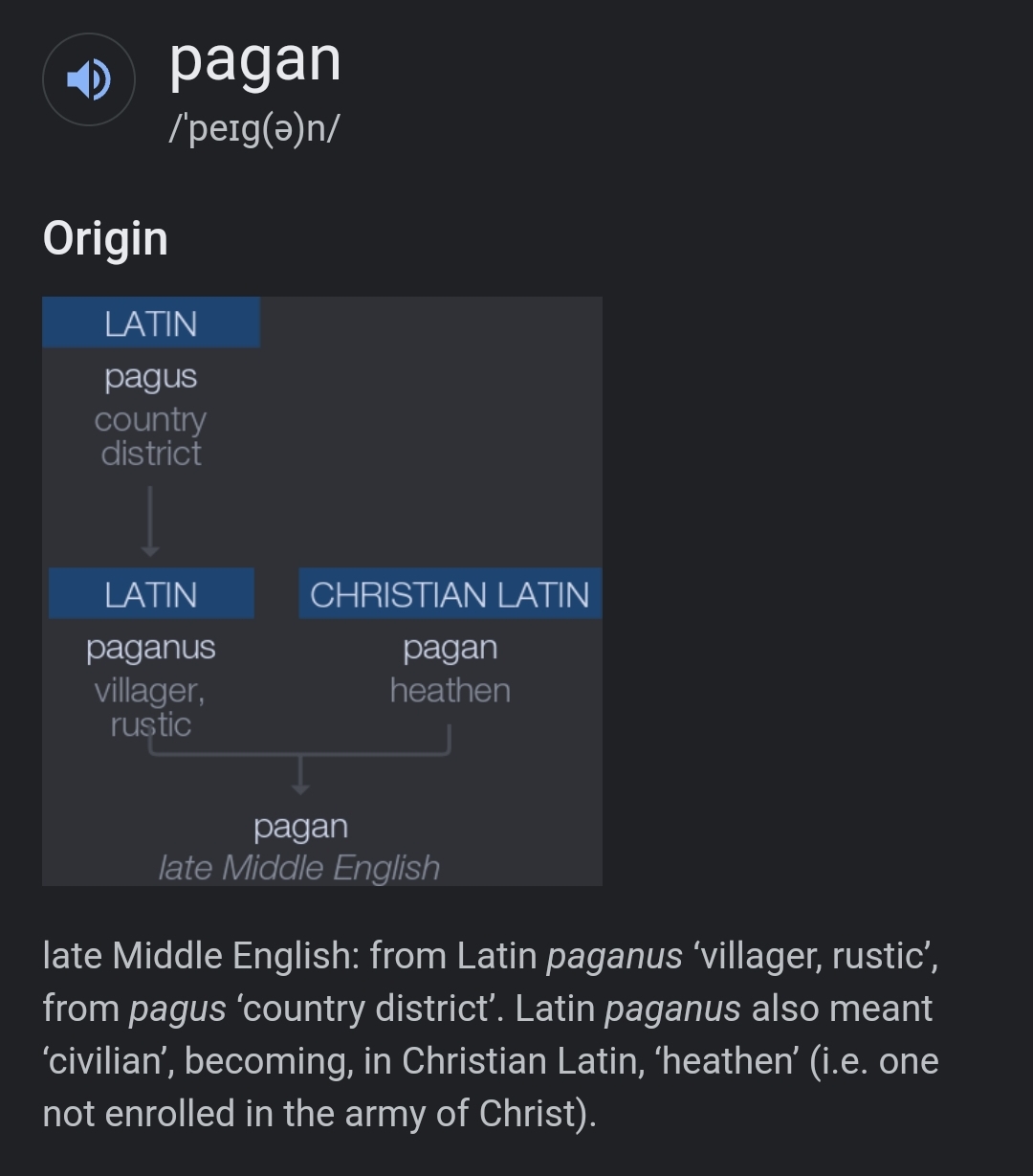Screen dimensions: 1033x1176
Task: Click the top LATIN label above pagus
Action: (x=151, y=323)
